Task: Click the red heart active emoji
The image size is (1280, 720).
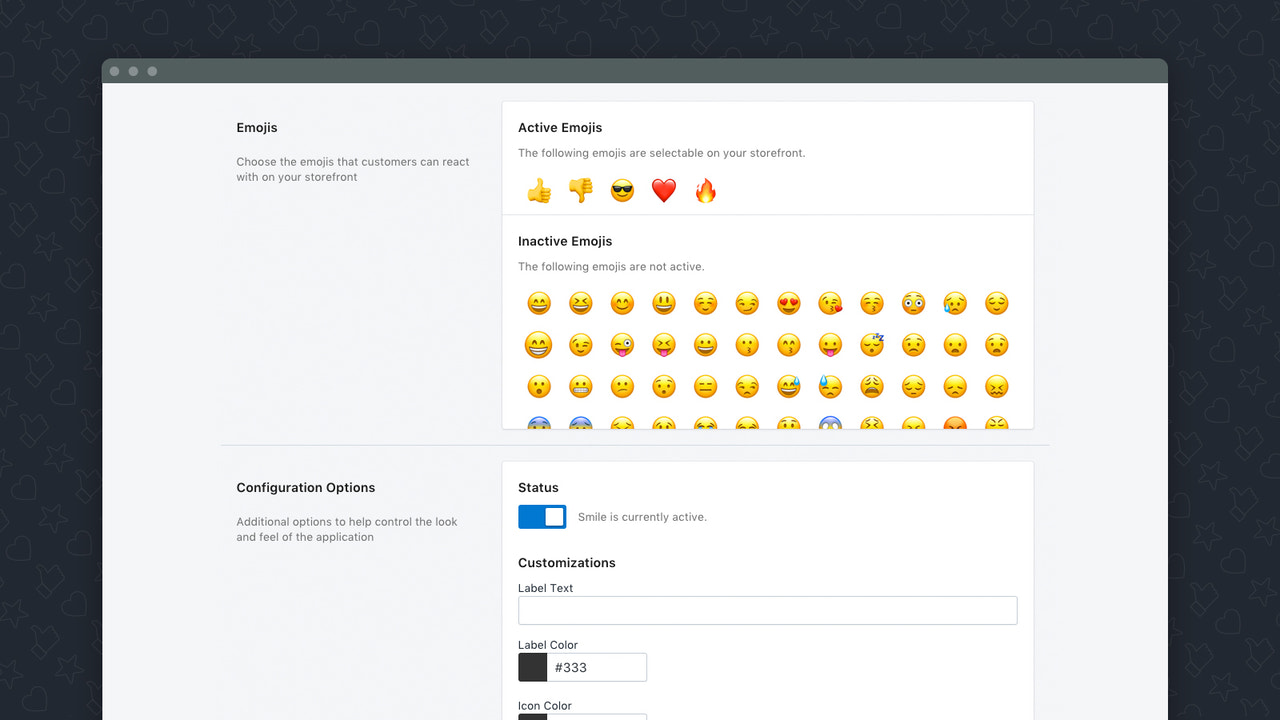Action: [664, 190]
